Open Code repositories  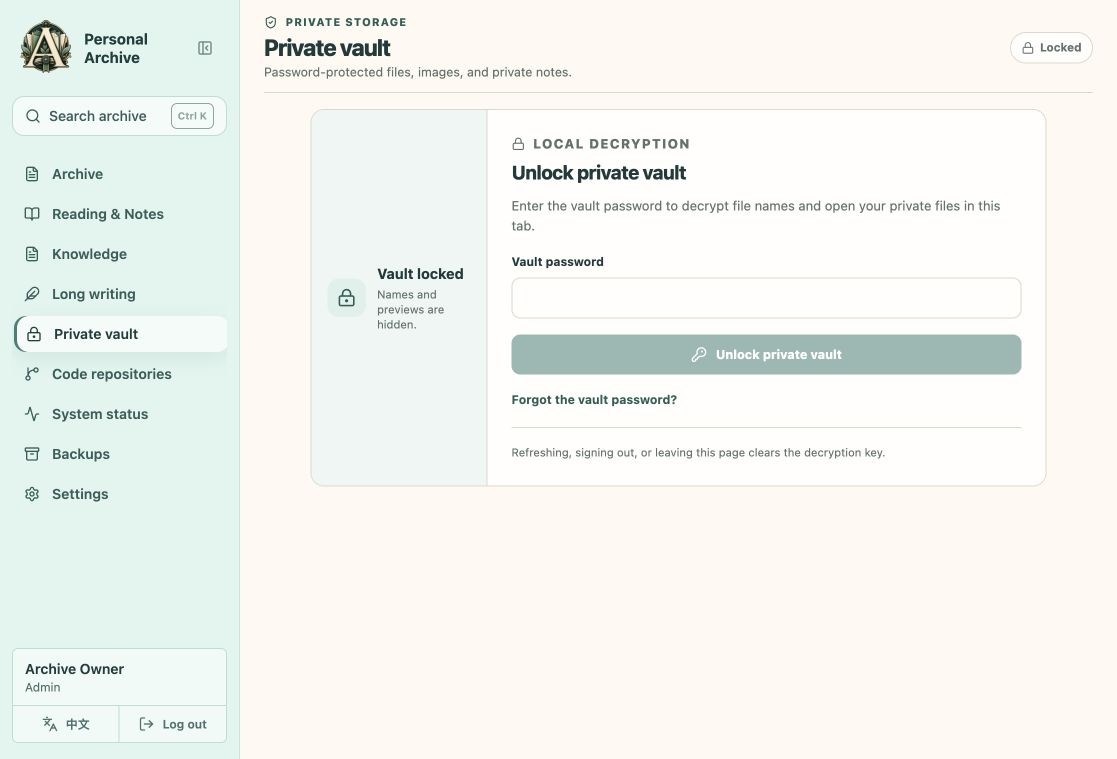pos(120,374)
